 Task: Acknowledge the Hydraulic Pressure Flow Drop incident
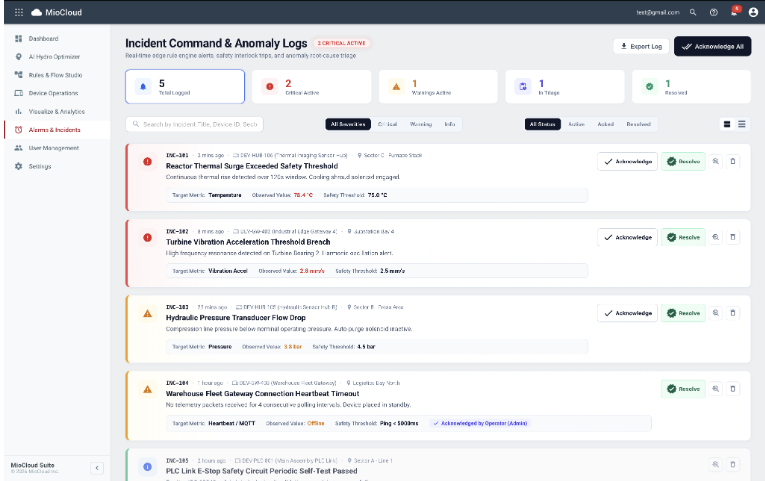point(627,313)
